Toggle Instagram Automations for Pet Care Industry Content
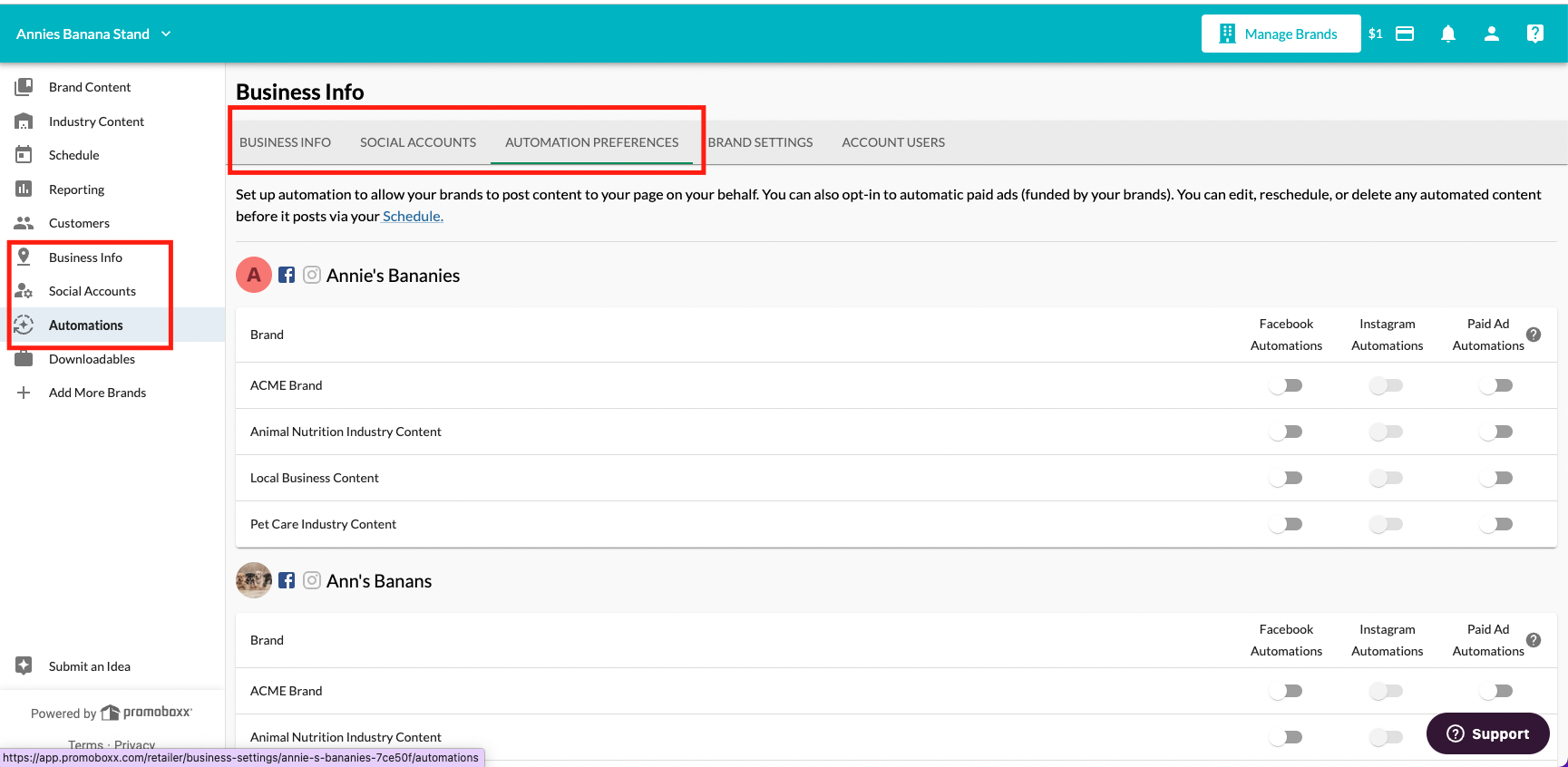 (1387, 524)
